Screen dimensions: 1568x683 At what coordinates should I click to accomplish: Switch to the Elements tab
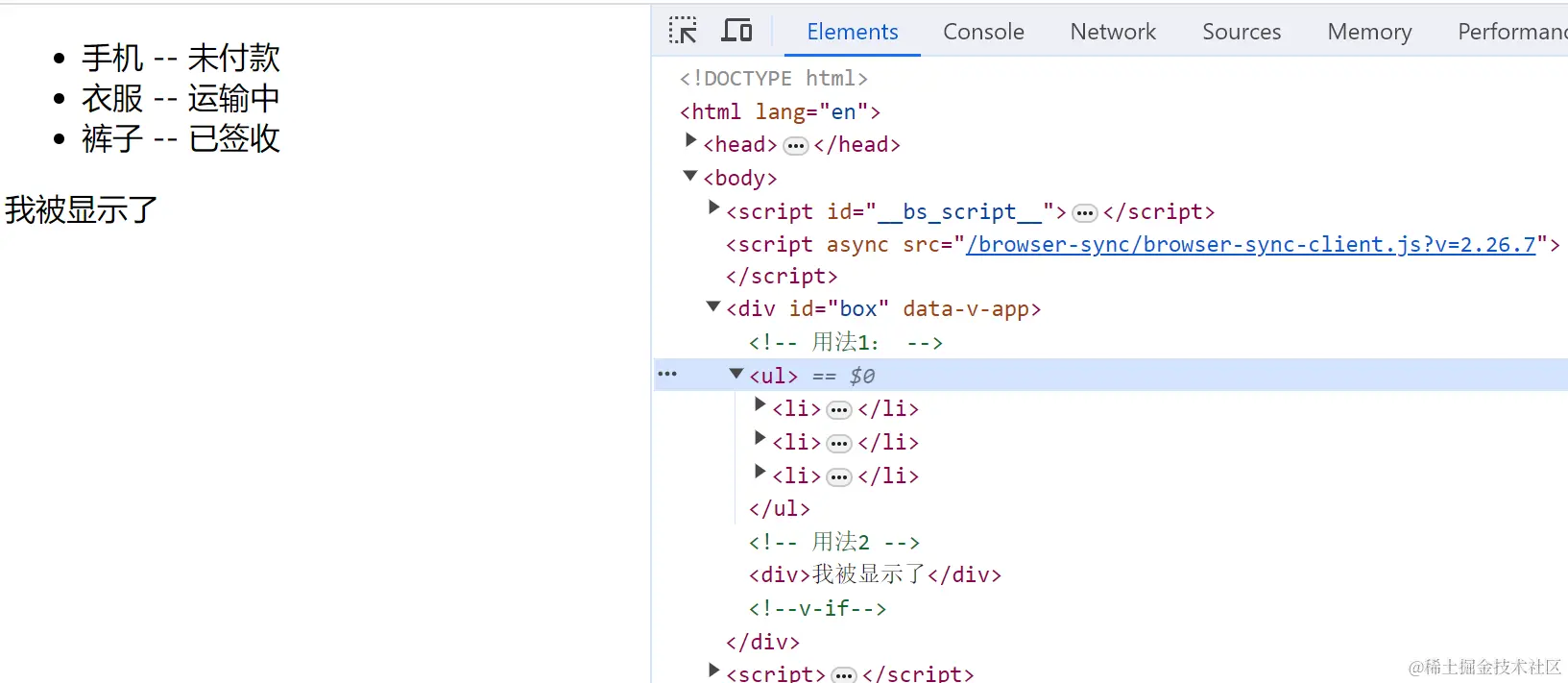pyautogui.click(x=853, y=32)
